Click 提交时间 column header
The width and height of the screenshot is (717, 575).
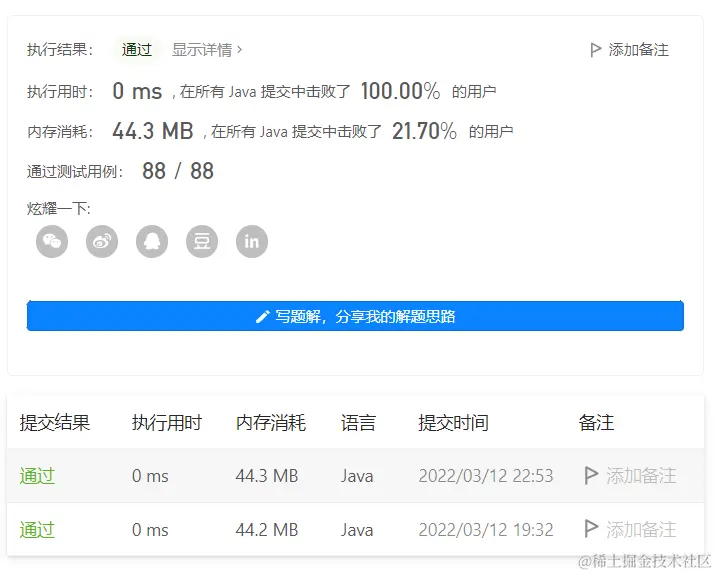pos(454,422)
